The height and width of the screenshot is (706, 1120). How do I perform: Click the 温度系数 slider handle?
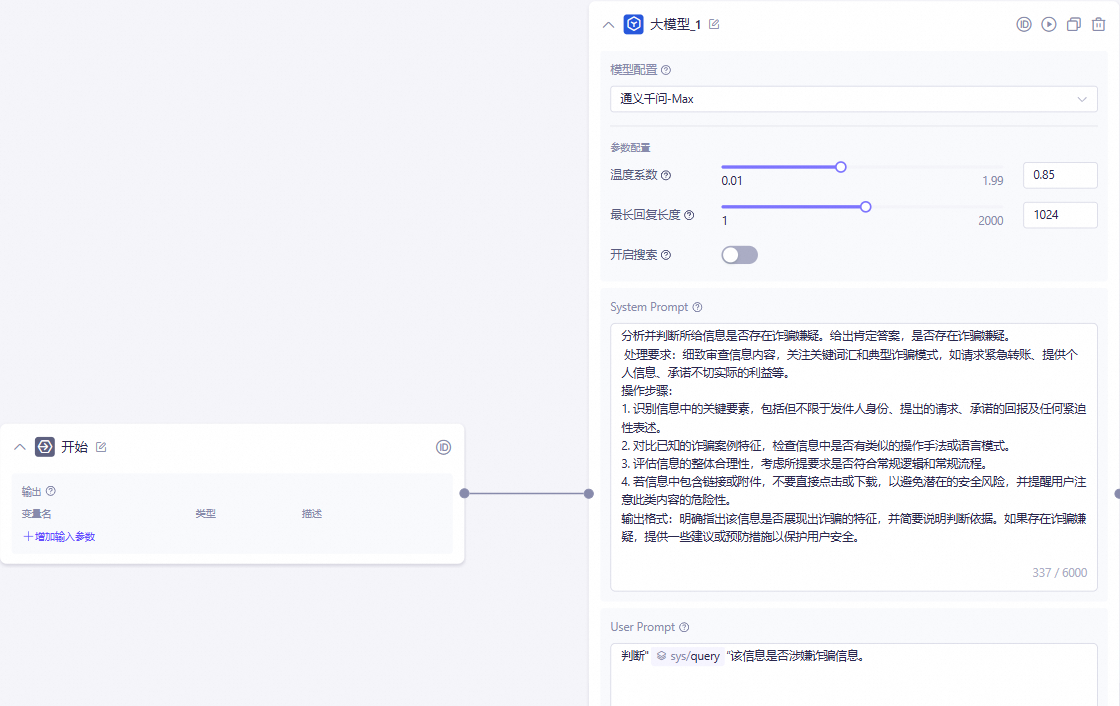[841, 167]
